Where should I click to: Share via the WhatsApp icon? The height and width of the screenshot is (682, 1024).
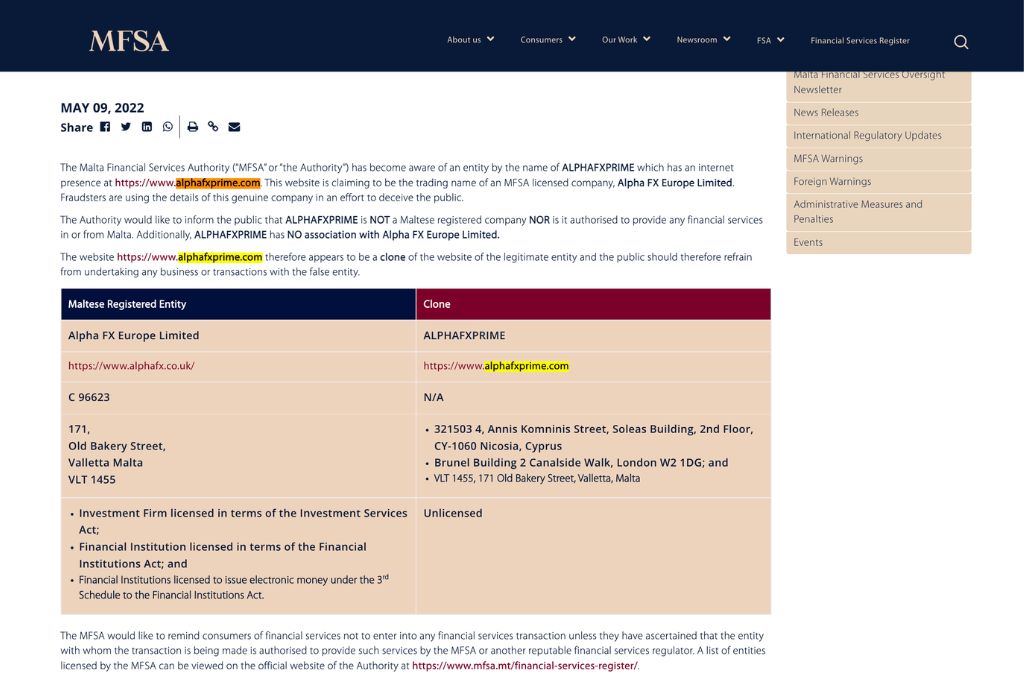point(168,127)
